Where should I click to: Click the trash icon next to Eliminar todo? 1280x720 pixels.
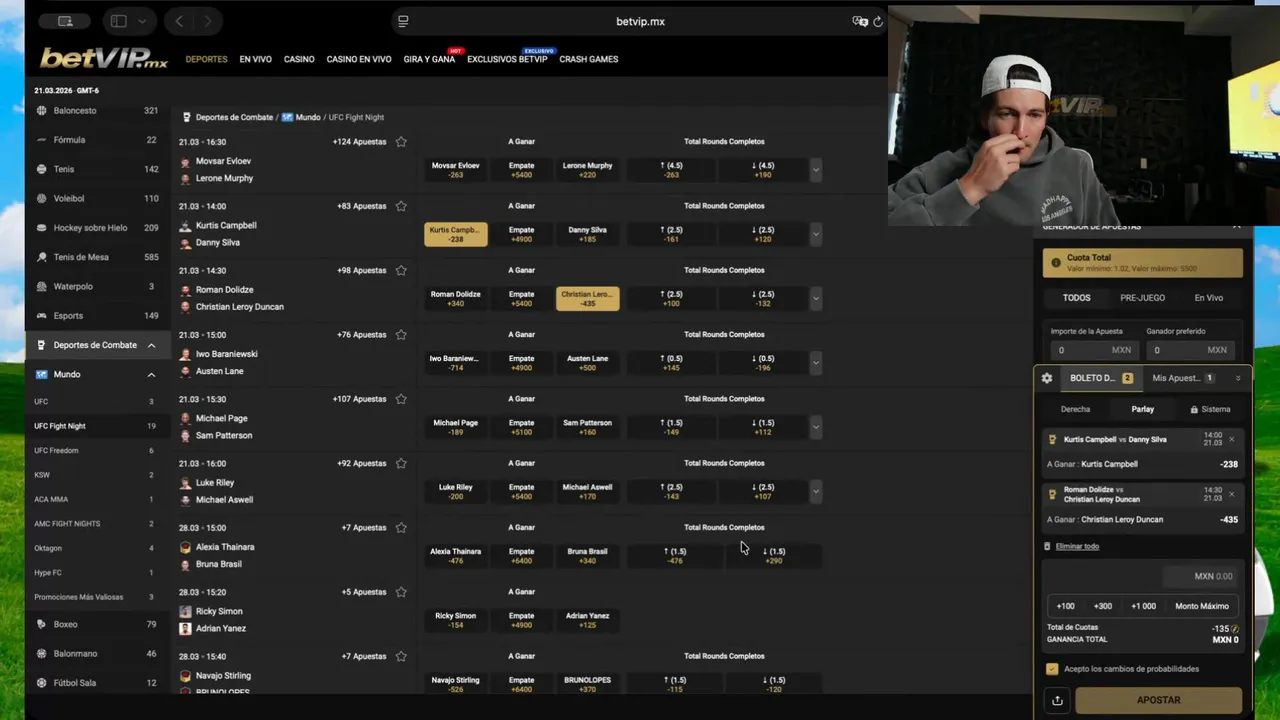[1047, 546]
